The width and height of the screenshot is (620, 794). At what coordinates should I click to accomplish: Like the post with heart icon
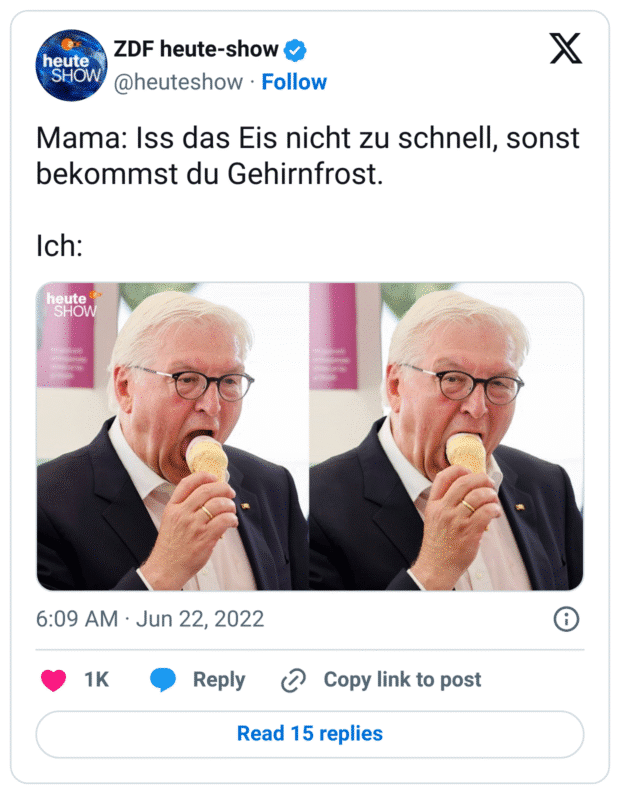(53, 680)
